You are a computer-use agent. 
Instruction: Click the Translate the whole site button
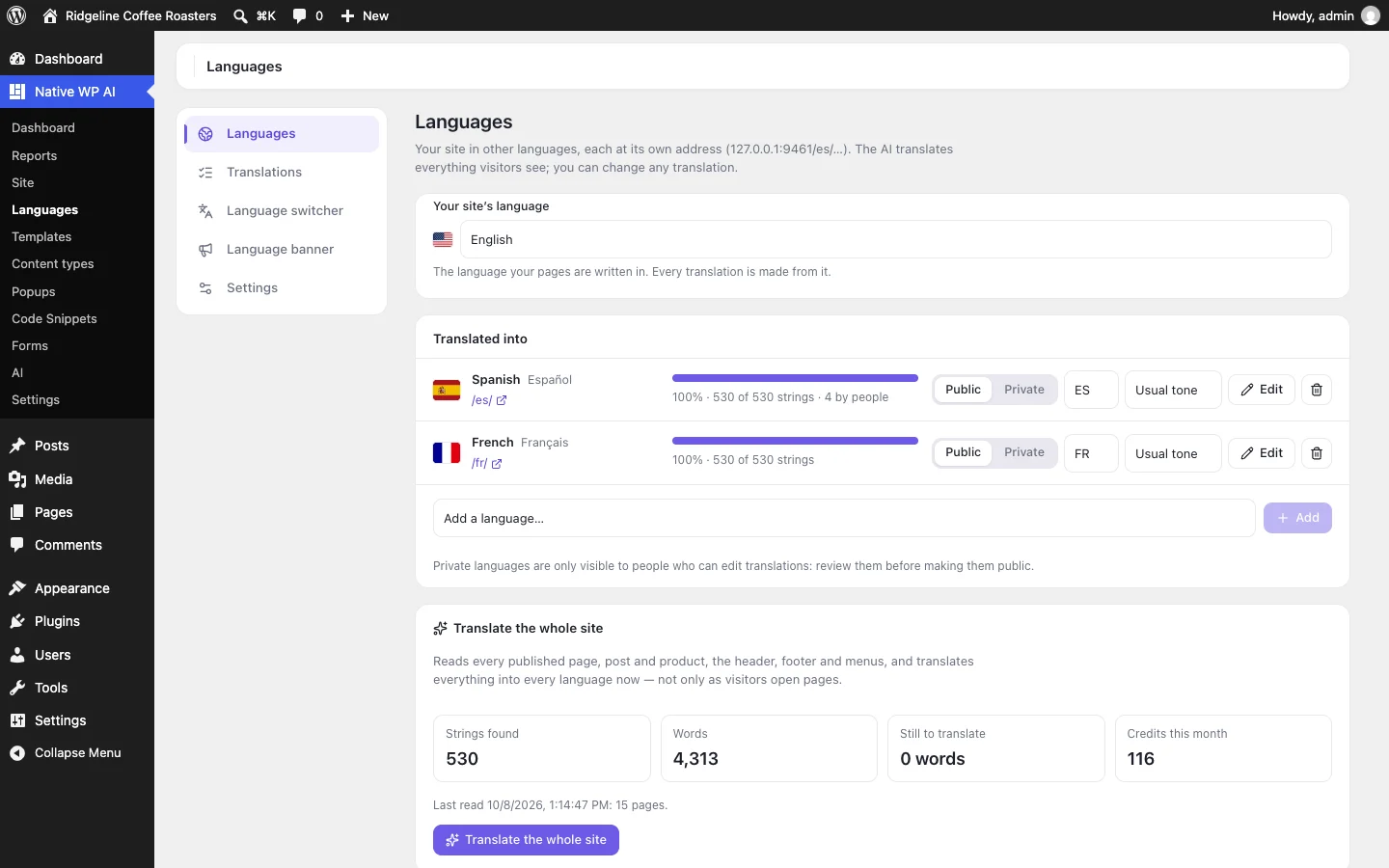click(526, 840)
